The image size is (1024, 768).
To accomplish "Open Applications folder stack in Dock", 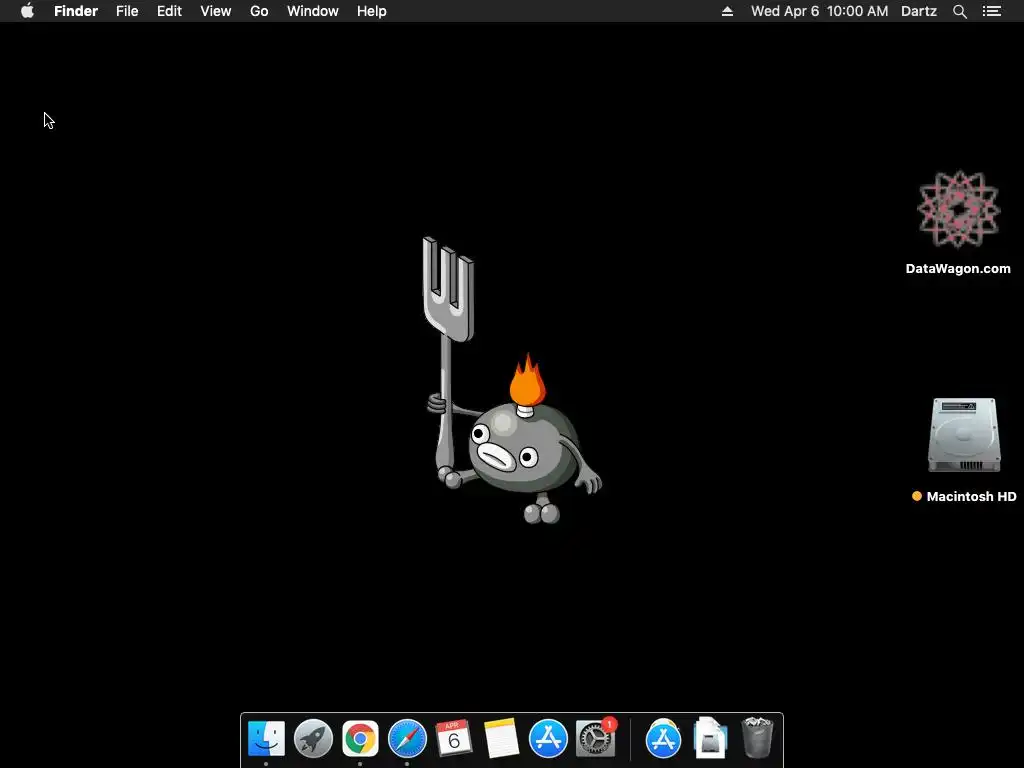I will [x=664, y=739].
